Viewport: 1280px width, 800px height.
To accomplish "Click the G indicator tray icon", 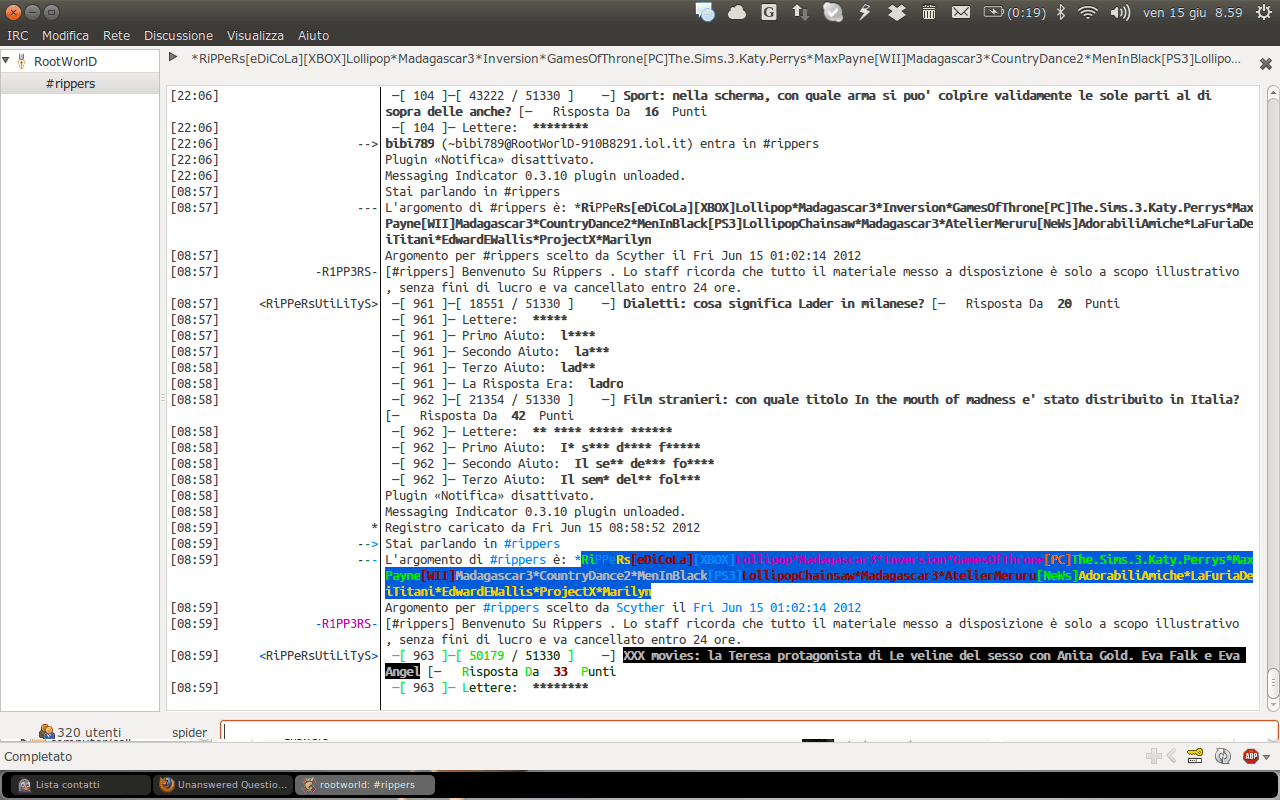I will point(769,12).
